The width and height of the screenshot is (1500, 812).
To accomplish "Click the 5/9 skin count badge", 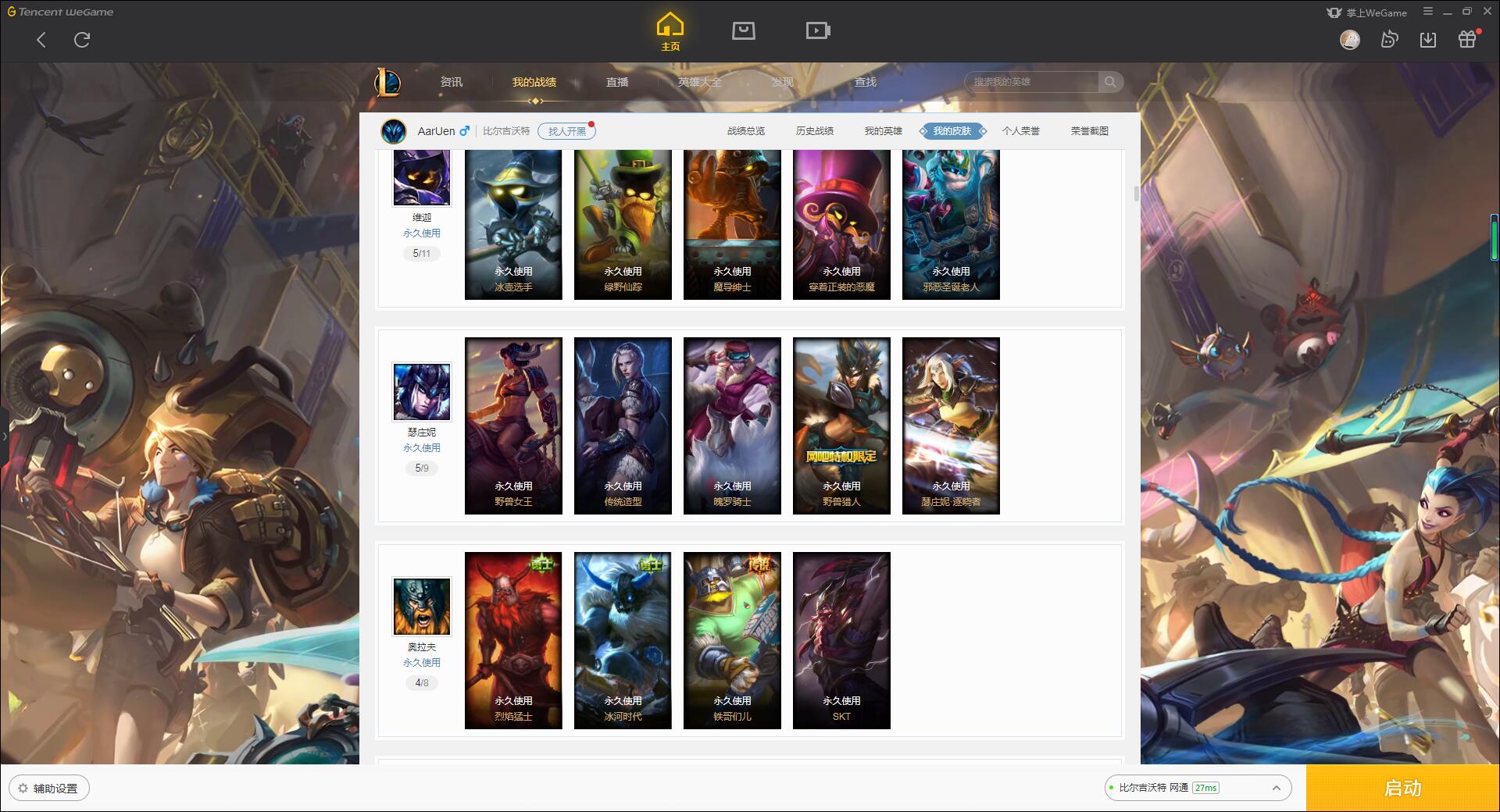I will pyautogui.click(x=422, y=468).
